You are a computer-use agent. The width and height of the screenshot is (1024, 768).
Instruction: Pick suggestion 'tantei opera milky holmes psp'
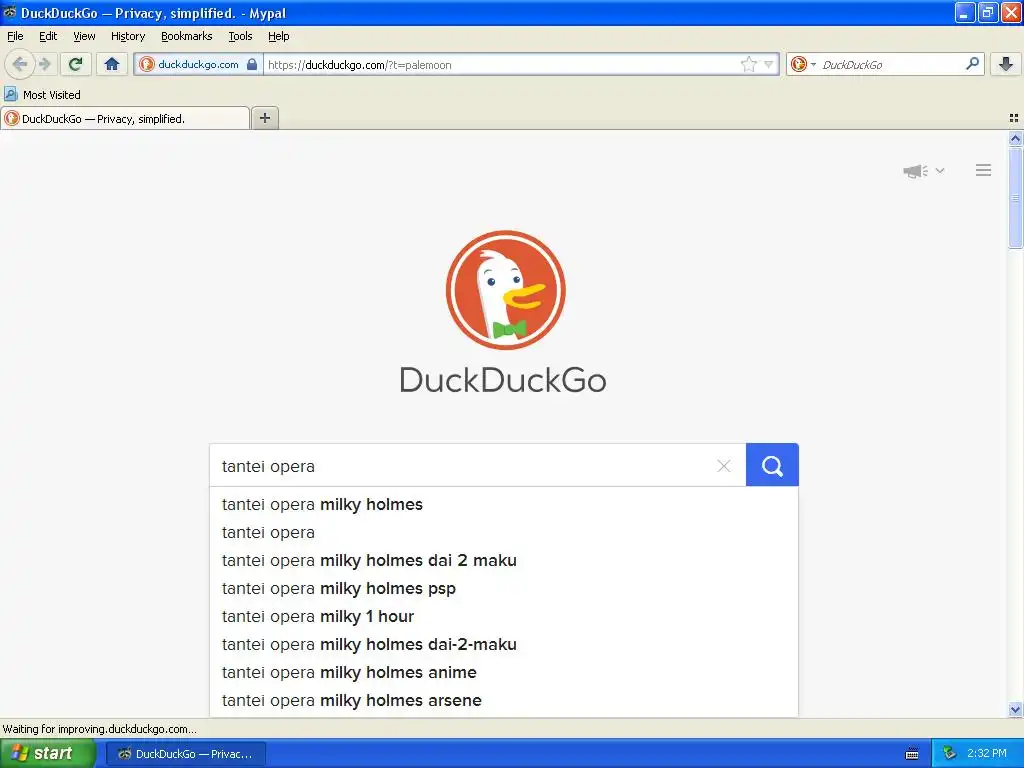click(504, 588)
